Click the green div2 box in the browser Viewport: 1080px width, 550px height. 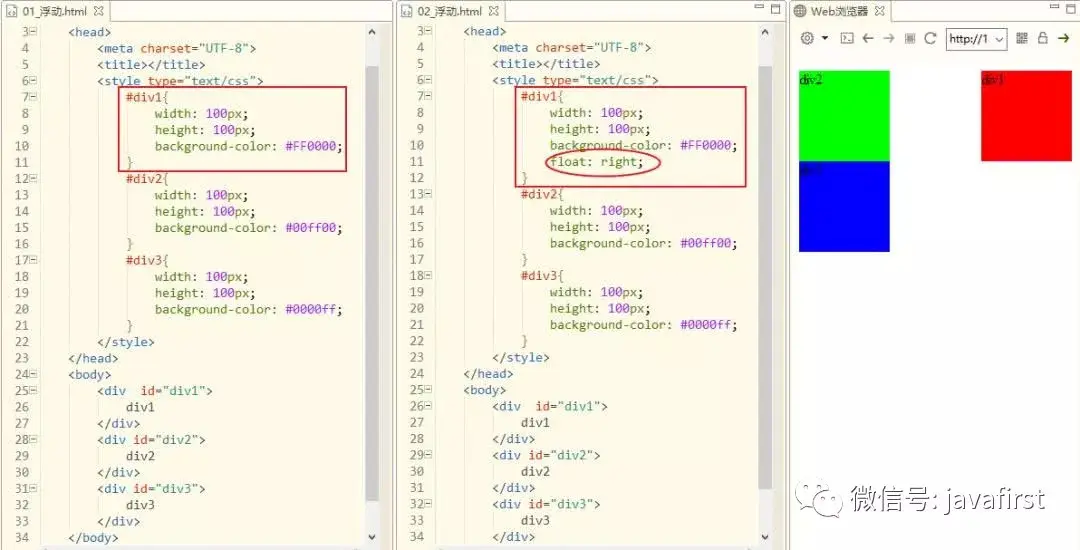click(844, 116)
